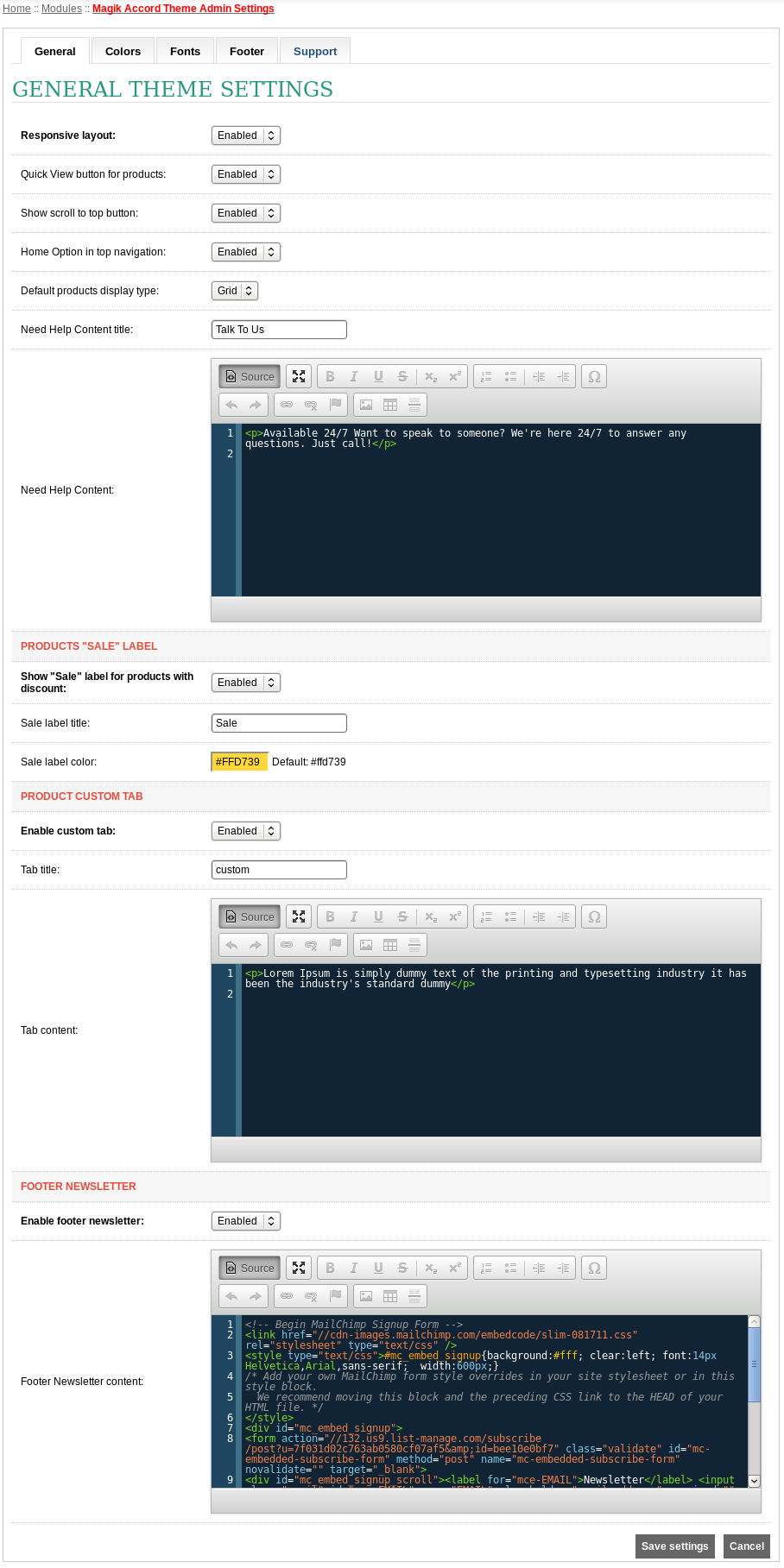The width and height of the screenshot is (784, 1568).
Task: Open Show Sale label dropdown
Action: coord(246,683)
